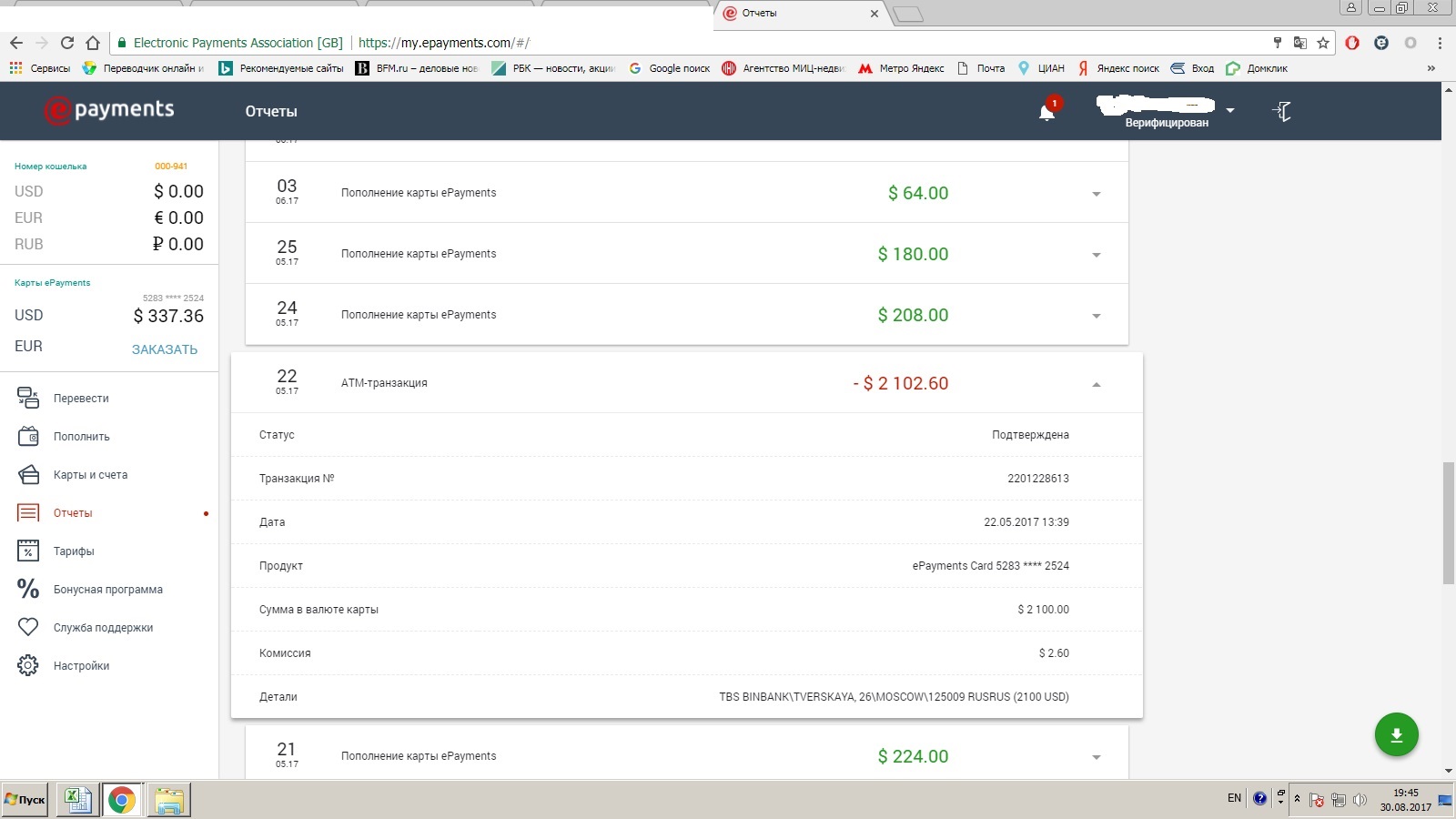
Task: Click the Перевести transfer icon
Action: tap(28, 398)
